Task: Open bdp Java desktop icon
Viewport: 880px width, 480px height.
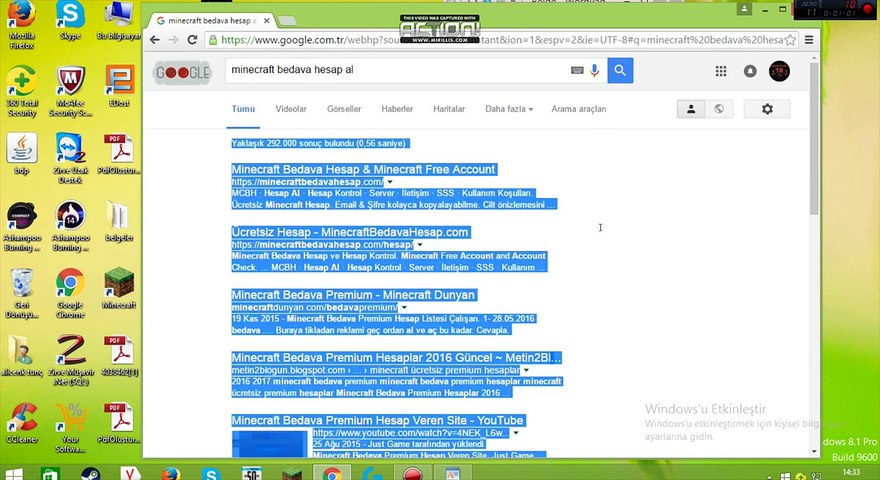Action: click(22, 154)
